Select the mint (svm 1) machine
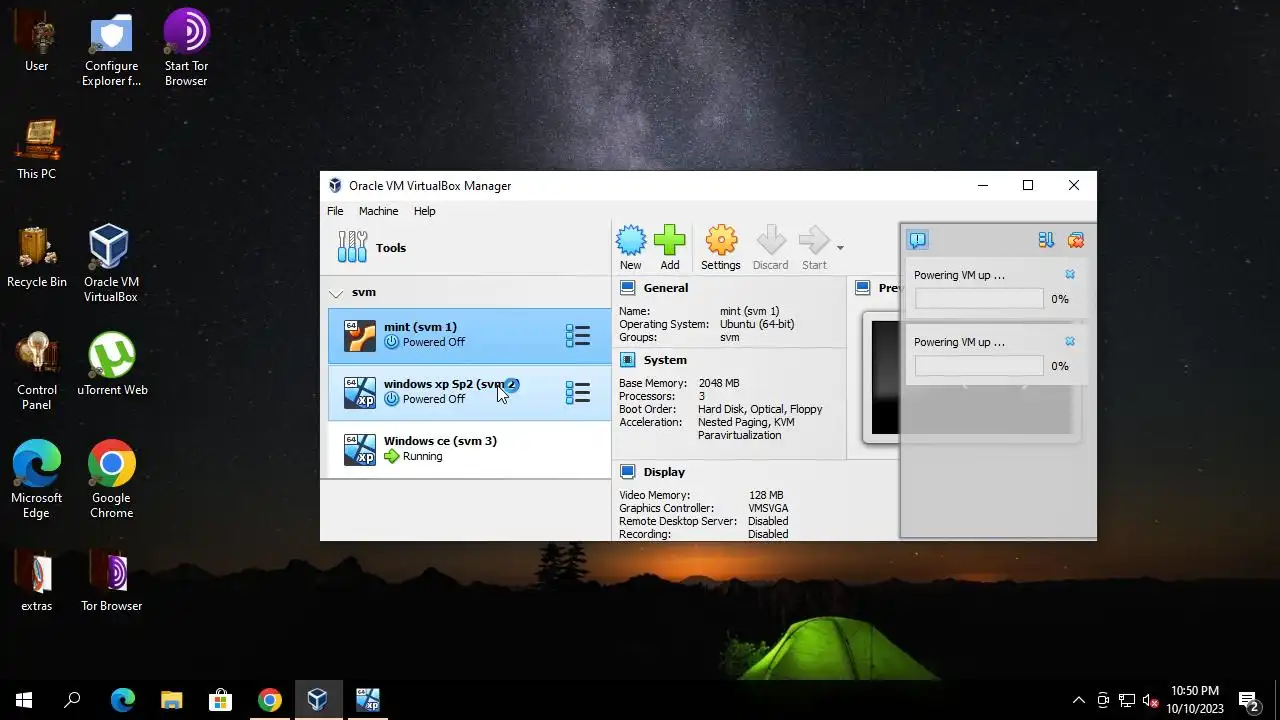1280x720 pixels. 469,335
